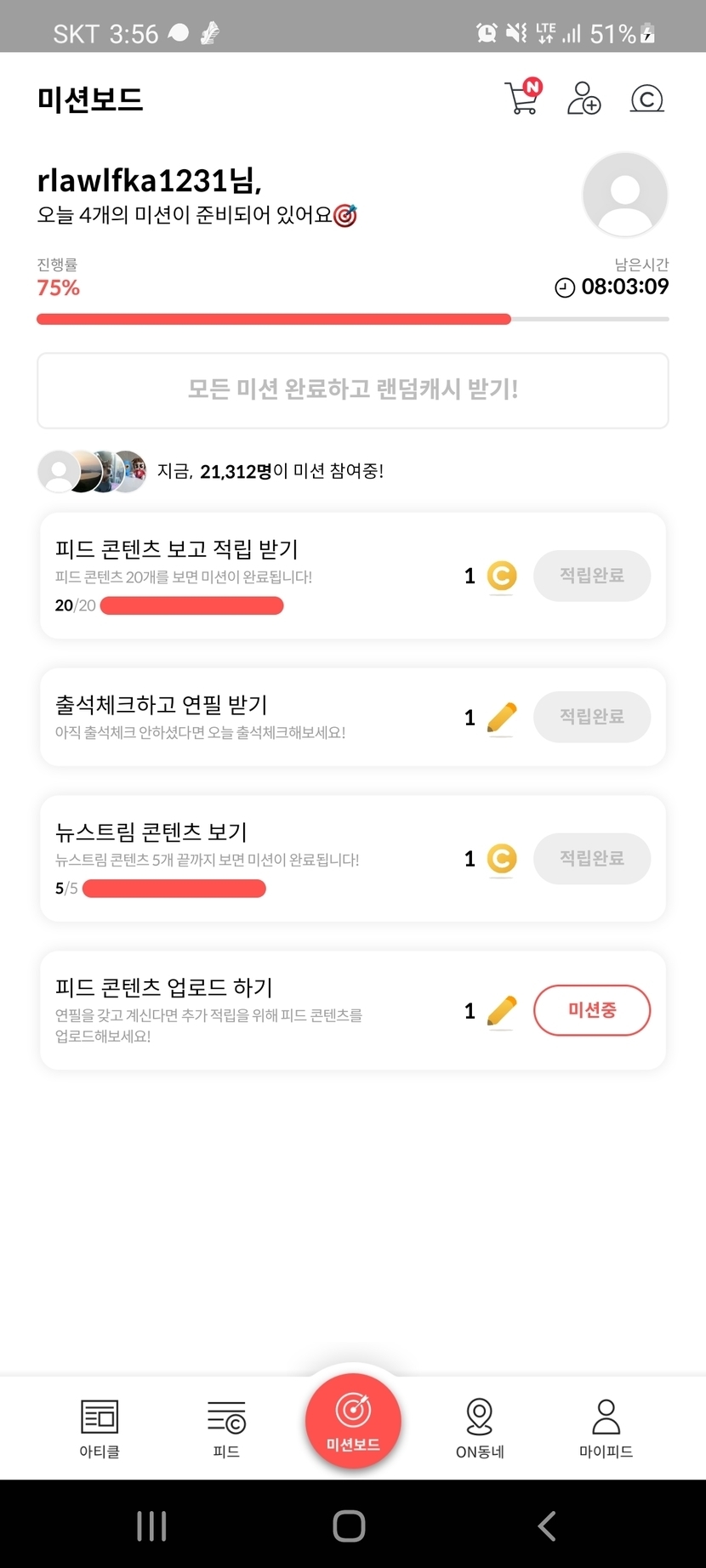Go to the 마이피드 tab
Viewport: 706px width, 1568px height.
pyautogui.click(x=606, y=1428)
